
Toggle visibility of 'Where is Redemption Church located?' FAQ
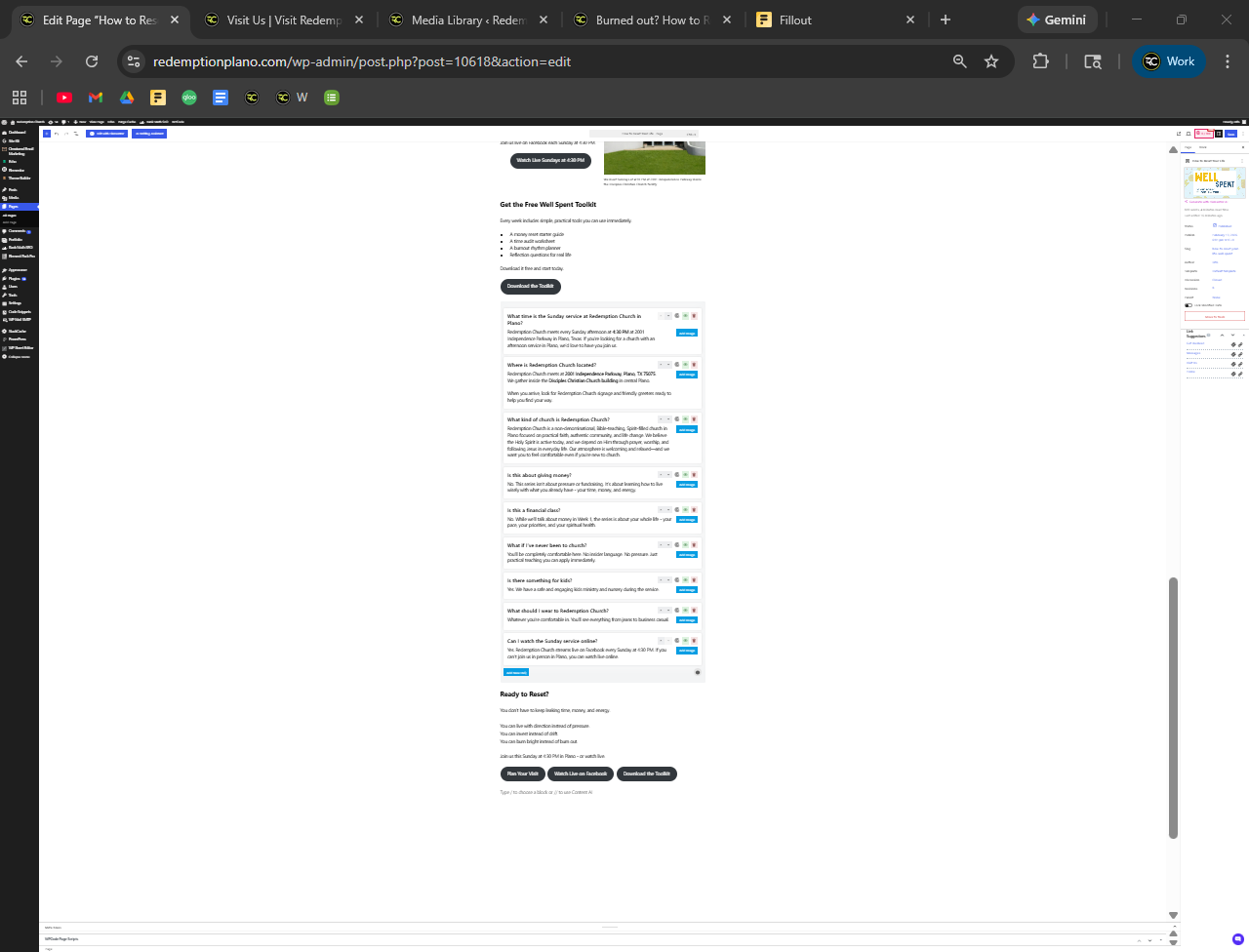click(685, 365)
